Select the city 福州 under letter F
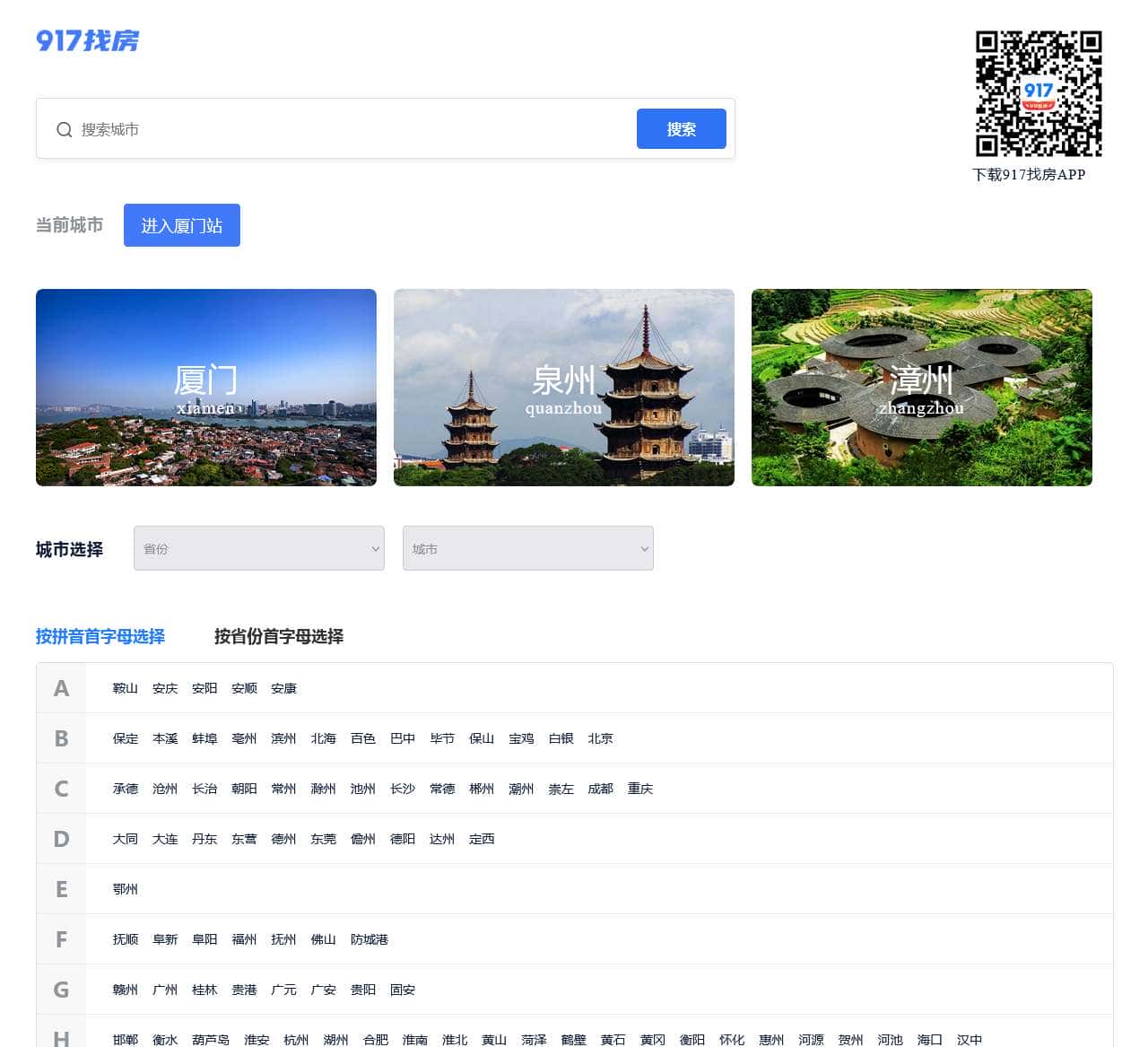1148x1047 pixels. [244, 939]
